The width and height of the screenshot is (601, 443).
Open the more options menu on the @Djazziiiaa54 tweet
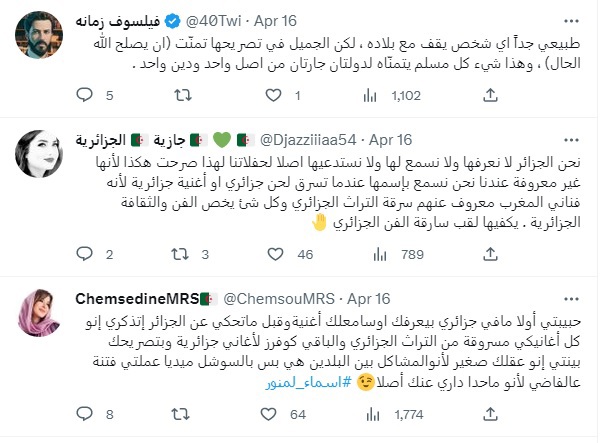[x=571, y=140]
